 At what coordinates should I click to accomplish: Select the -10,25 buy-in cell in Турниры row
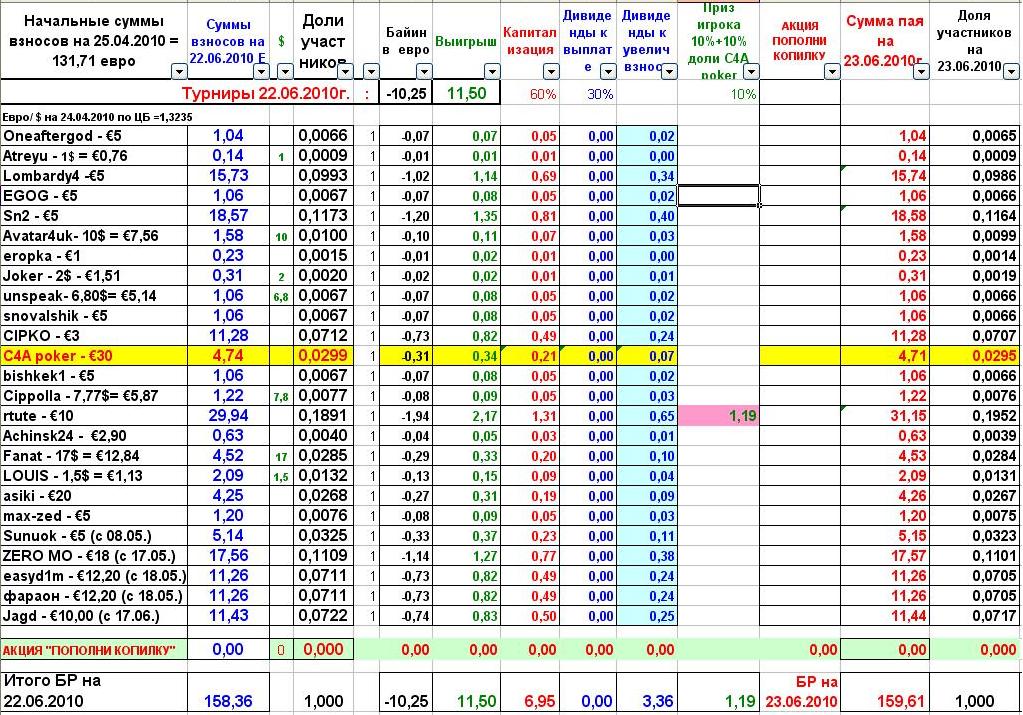coord(406,93)
